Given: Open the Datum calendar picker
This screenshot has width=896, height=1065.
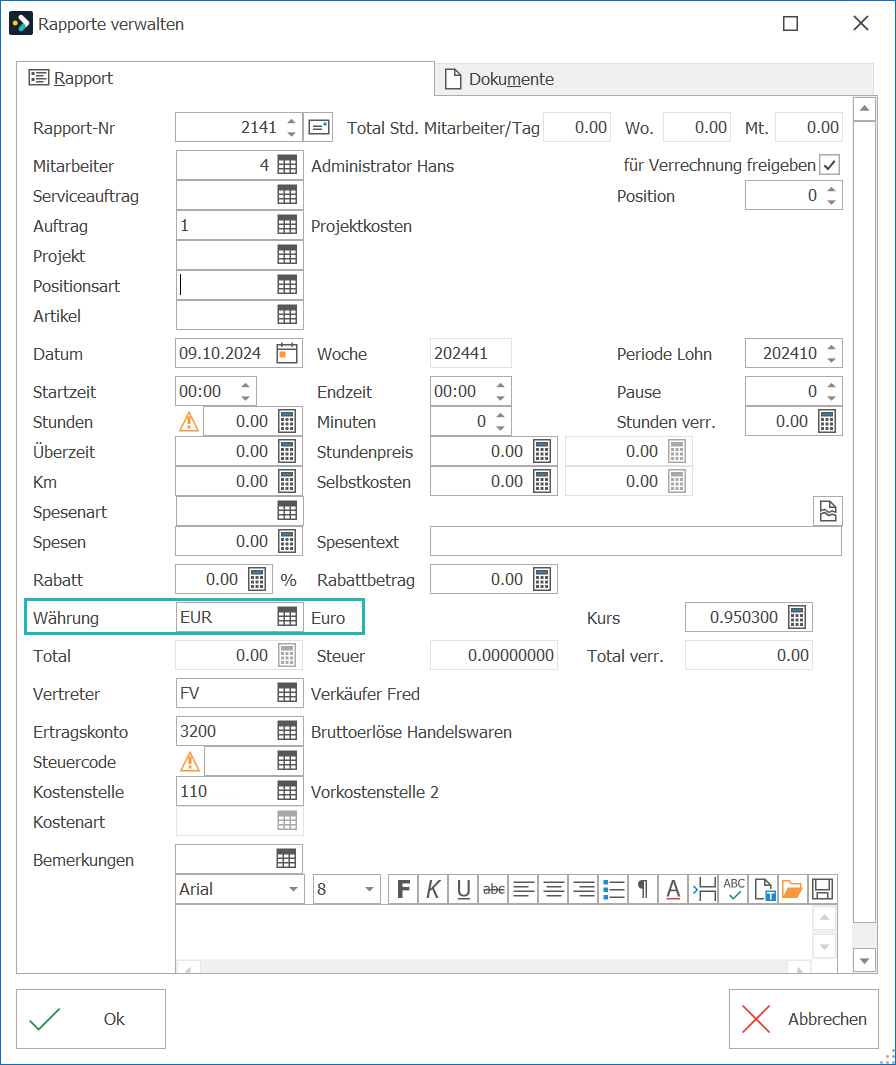Looking at the screenshot, I should tap(287, 353).
